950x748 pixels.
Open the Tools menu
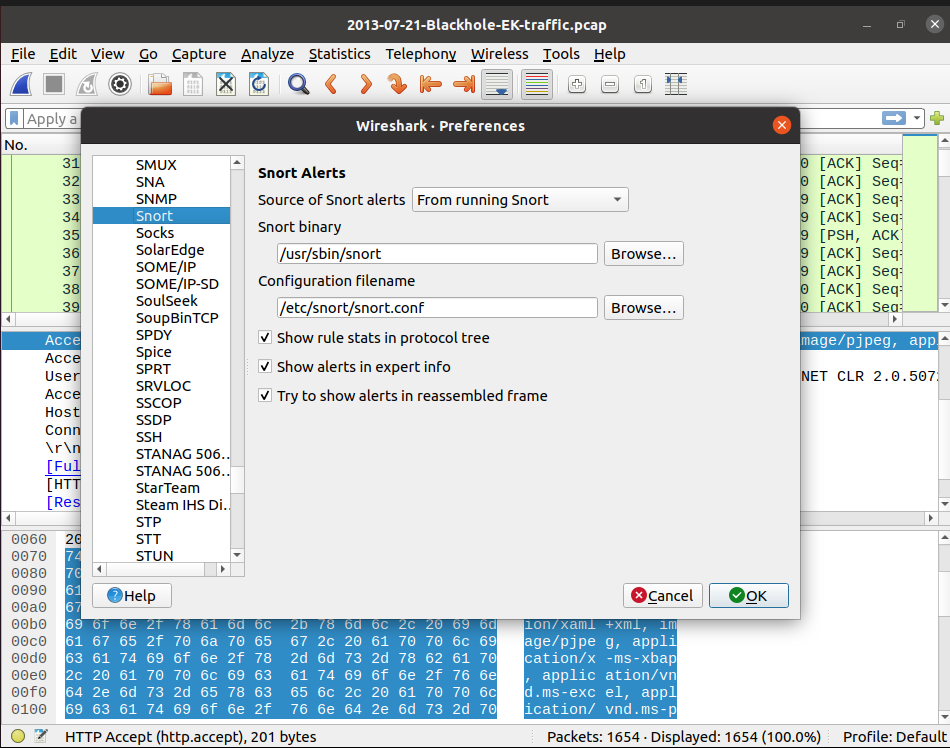coord(561,54)
